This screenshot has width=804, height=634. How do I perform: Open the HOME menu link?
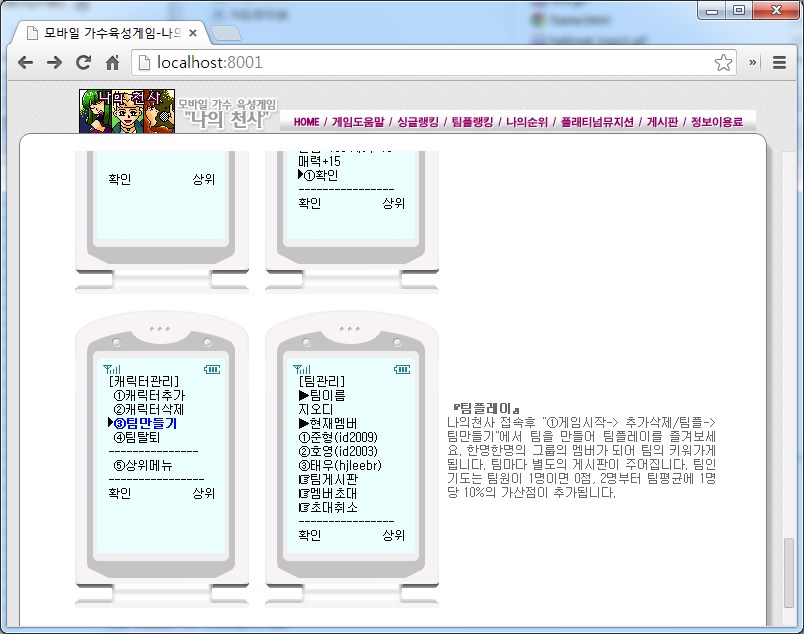coord(306,122)
